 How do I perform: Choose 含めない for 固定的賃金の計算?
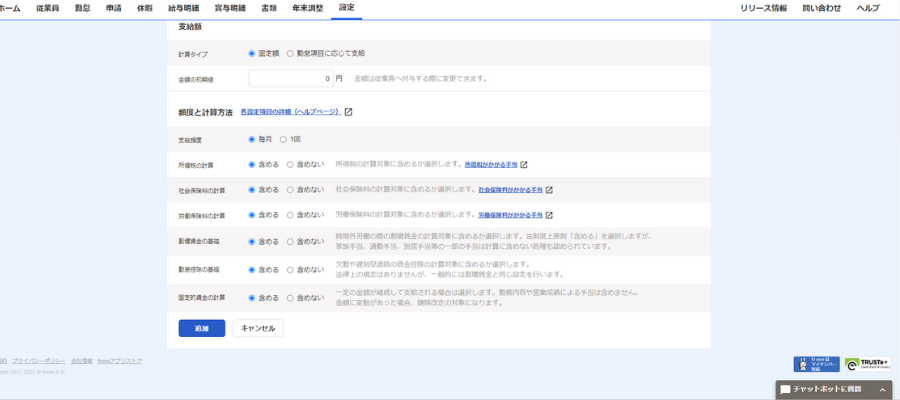[291, 298]
